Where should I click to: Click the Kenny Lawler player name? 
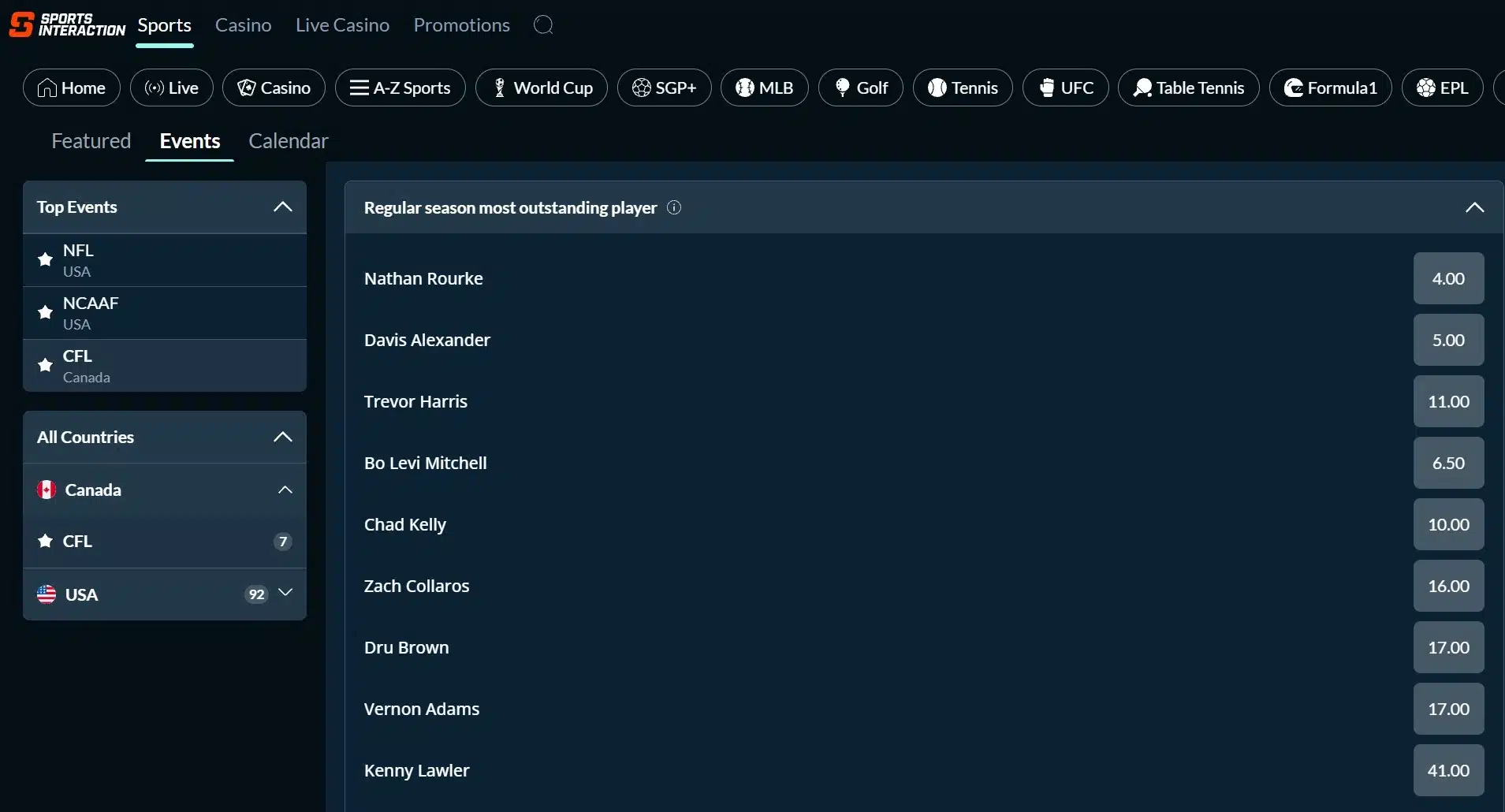coord(416,770)
